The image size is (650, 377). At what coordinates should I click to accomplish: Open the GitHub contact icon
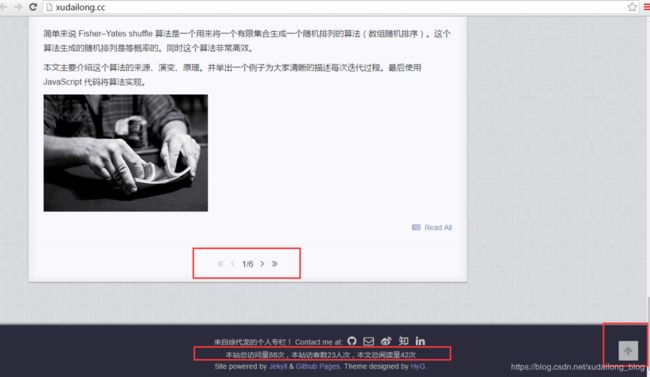tap(352, 341)
